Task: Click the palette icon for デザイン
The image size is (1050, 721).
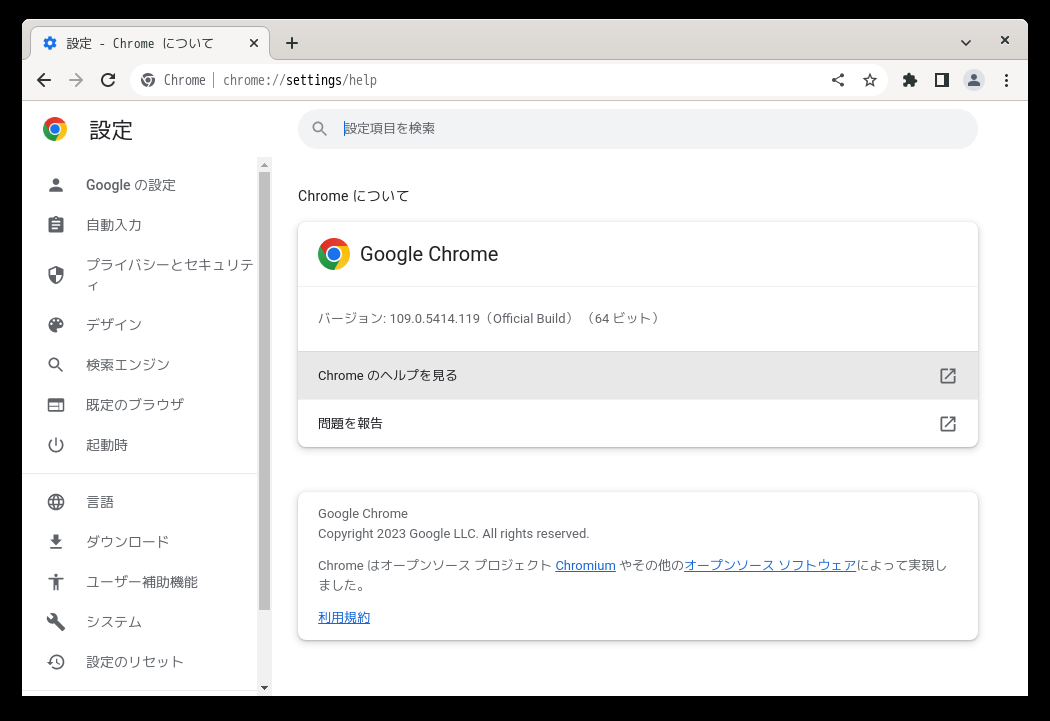Action: click(x=56, y=325)
